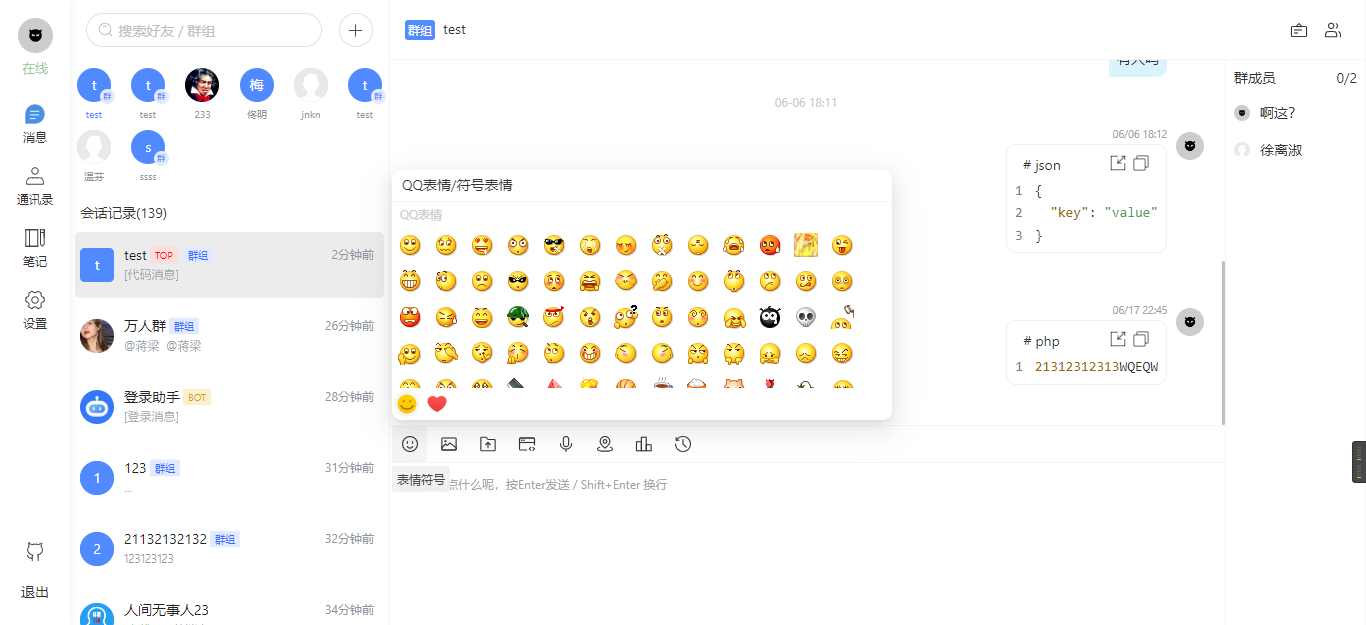Screen dimensions: 1366x625
Task: Click the image upload icon
Action: tap(449, 444)
